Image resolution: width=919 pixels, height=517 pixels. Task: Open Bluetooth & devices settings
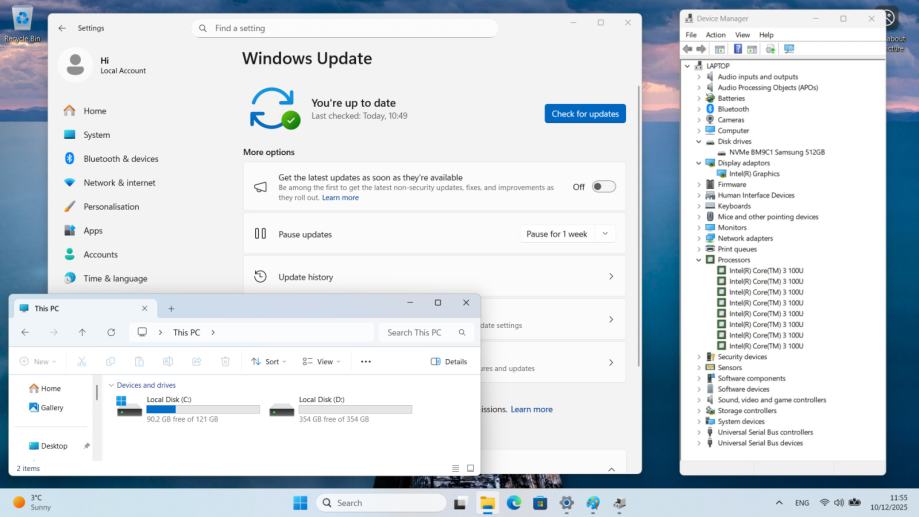(x=120, y=159)
